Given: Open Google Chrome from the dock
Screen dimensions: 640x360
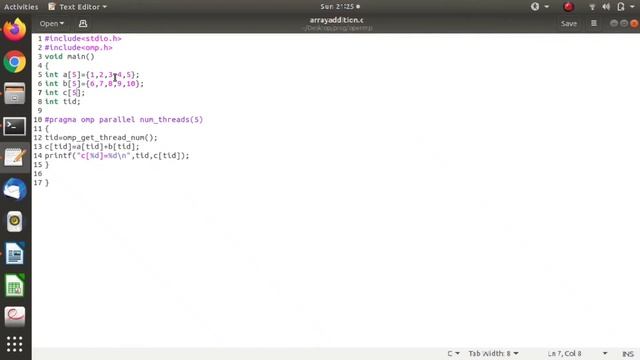Looking at the screenshot, I should coord(15,62).
